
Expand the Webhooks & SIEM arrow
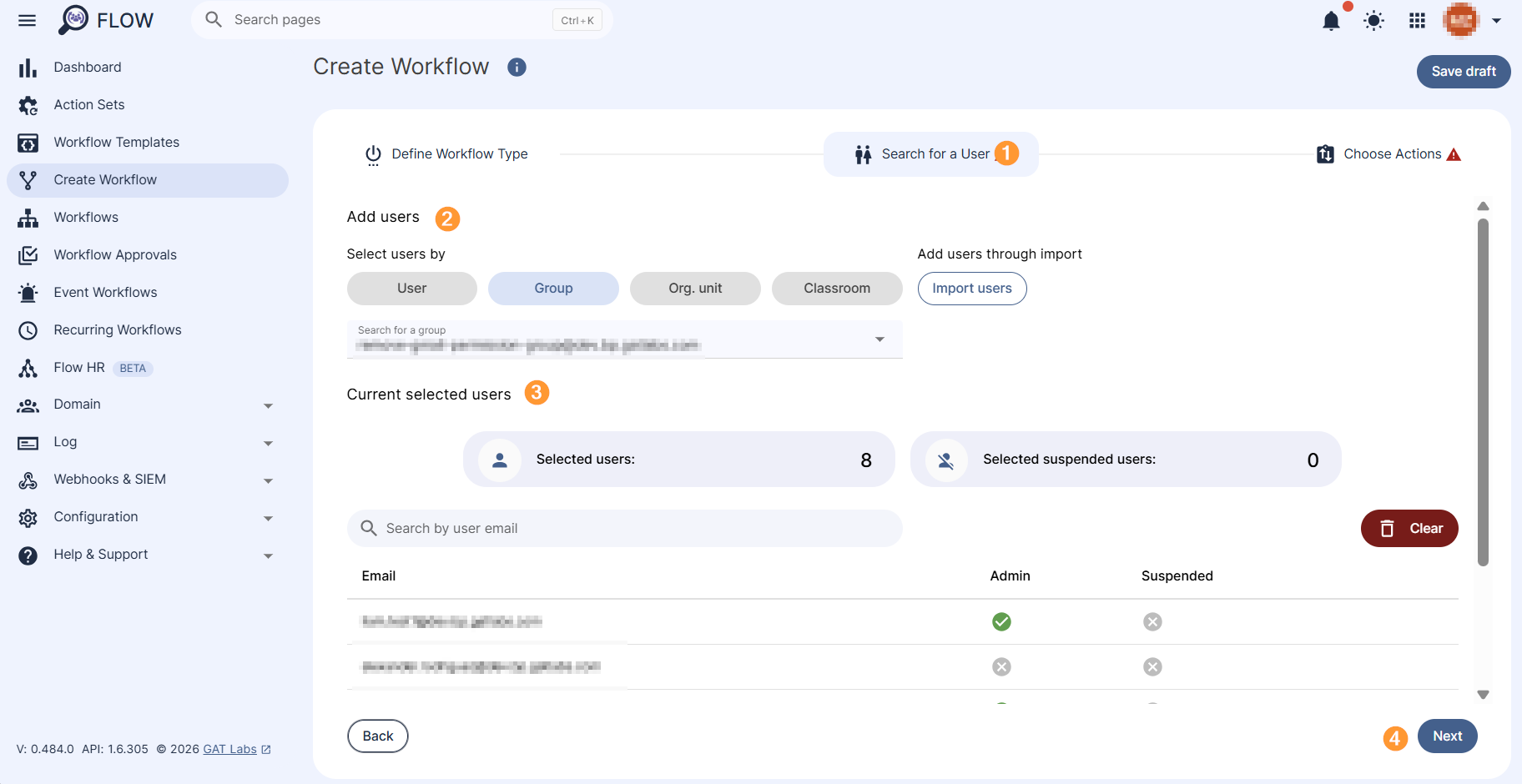(268, 480)
